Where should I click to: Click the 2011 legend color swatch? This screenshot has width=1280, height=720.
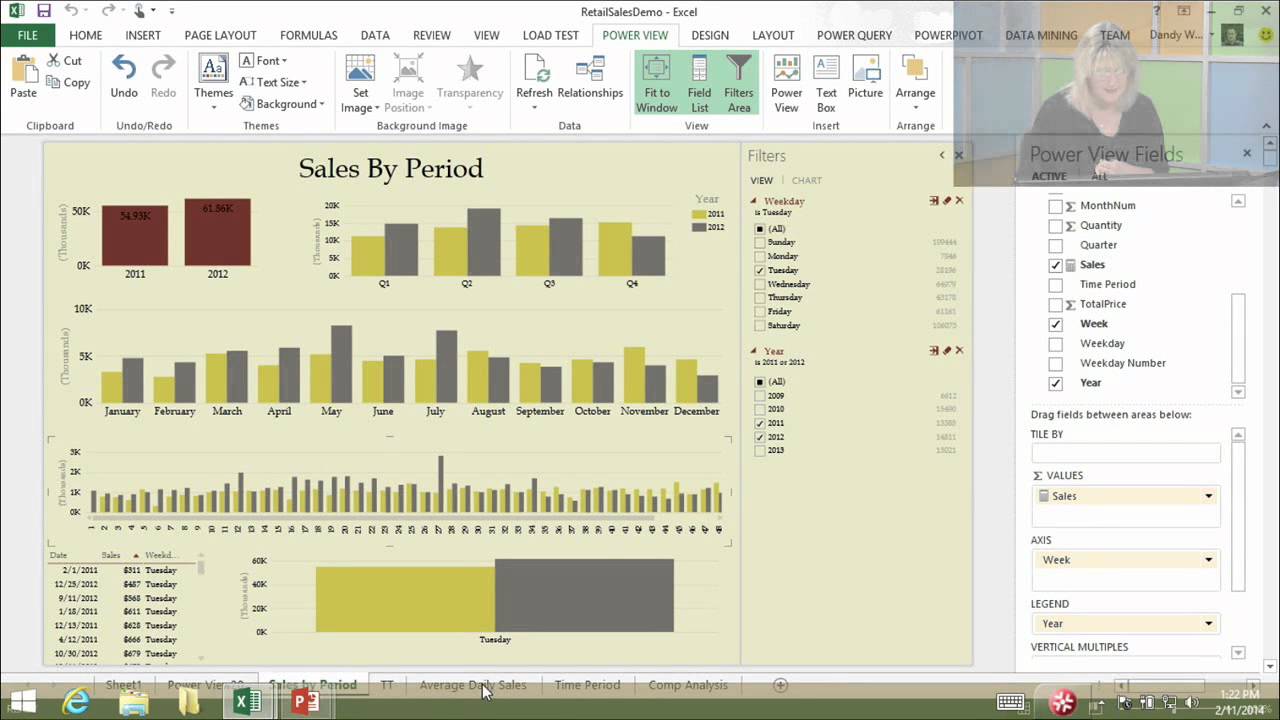[699, 214]
